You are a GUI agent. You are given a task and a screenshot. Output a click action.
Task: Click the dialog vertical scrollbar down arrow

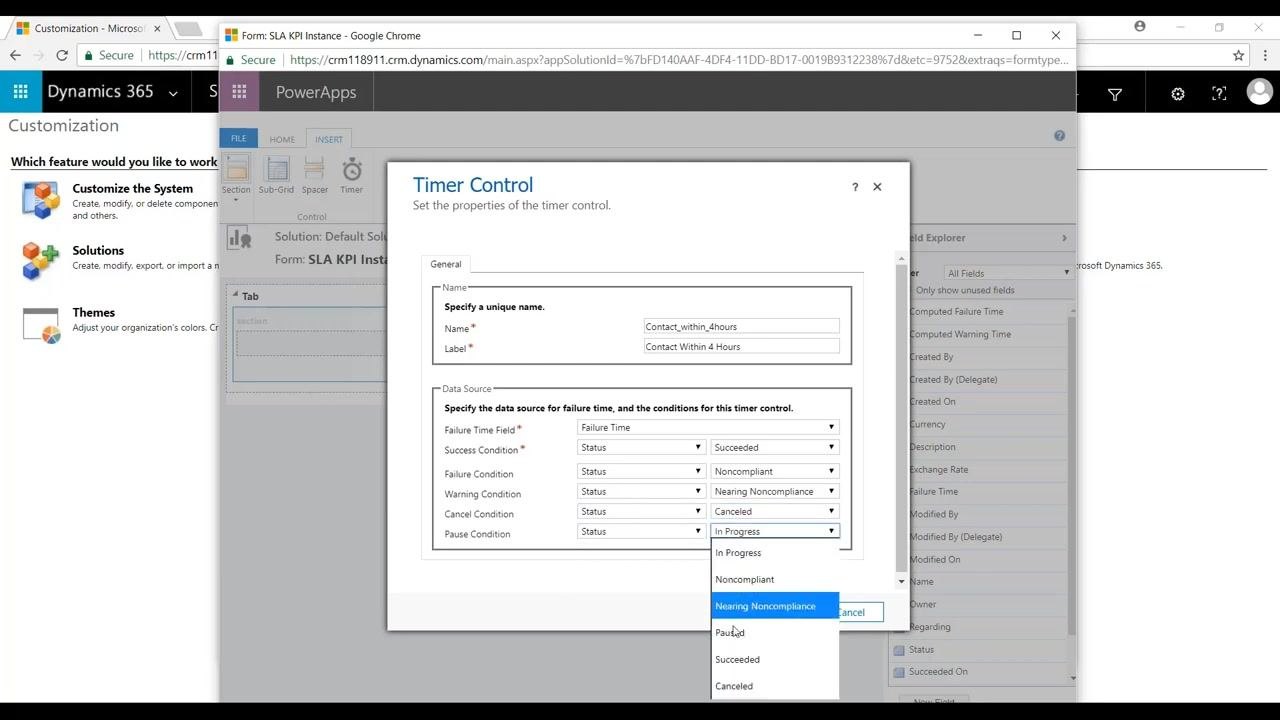pos(901,581)
